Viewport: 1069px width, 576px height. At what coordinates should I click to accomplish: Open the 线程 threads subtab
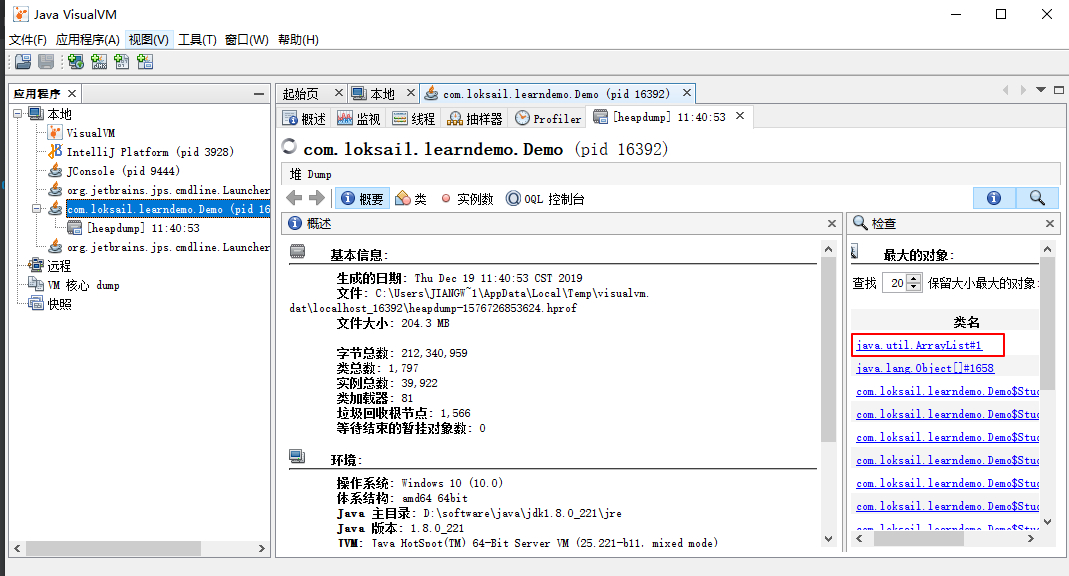click(414, 119)
